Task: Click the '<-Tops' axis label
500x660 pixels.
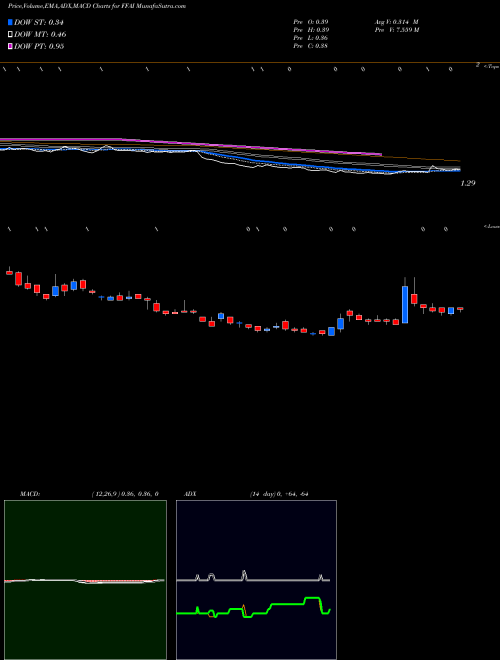Action: 491,66
